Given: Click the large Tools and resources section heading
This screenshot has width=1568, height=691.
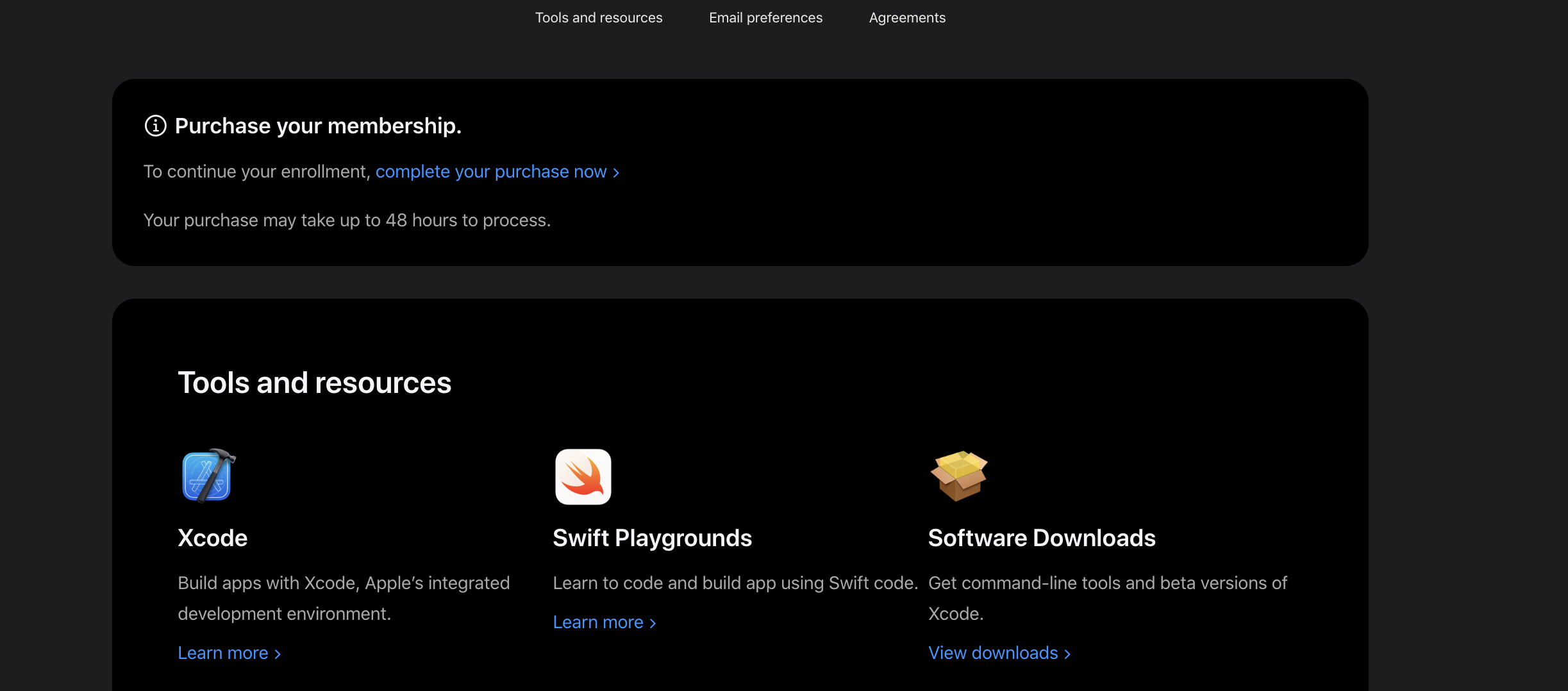Looking at the screenshot, I should click(x=314, y=383).
